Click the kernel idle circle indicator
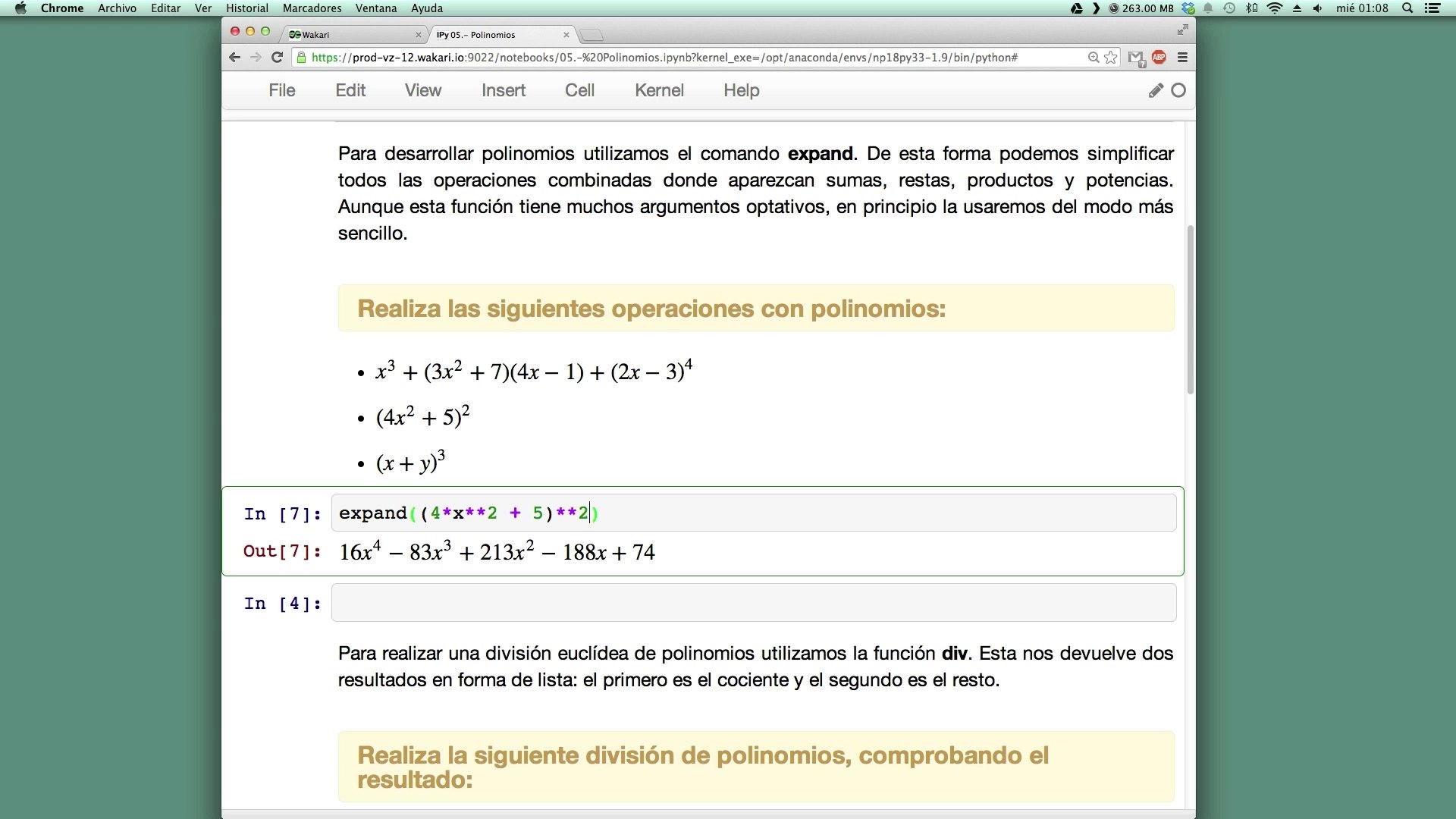Viewport: 1456px width, 819px height. tap(1178, 91)
